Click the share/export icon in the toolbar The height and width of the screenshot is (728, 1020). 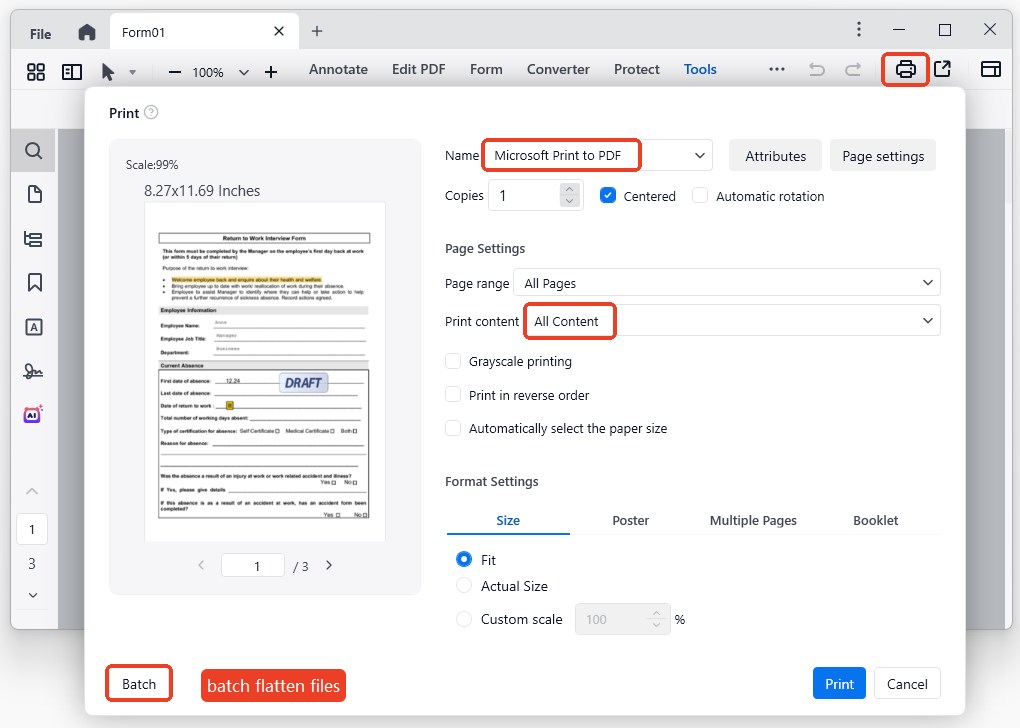[x=942, y=70]
